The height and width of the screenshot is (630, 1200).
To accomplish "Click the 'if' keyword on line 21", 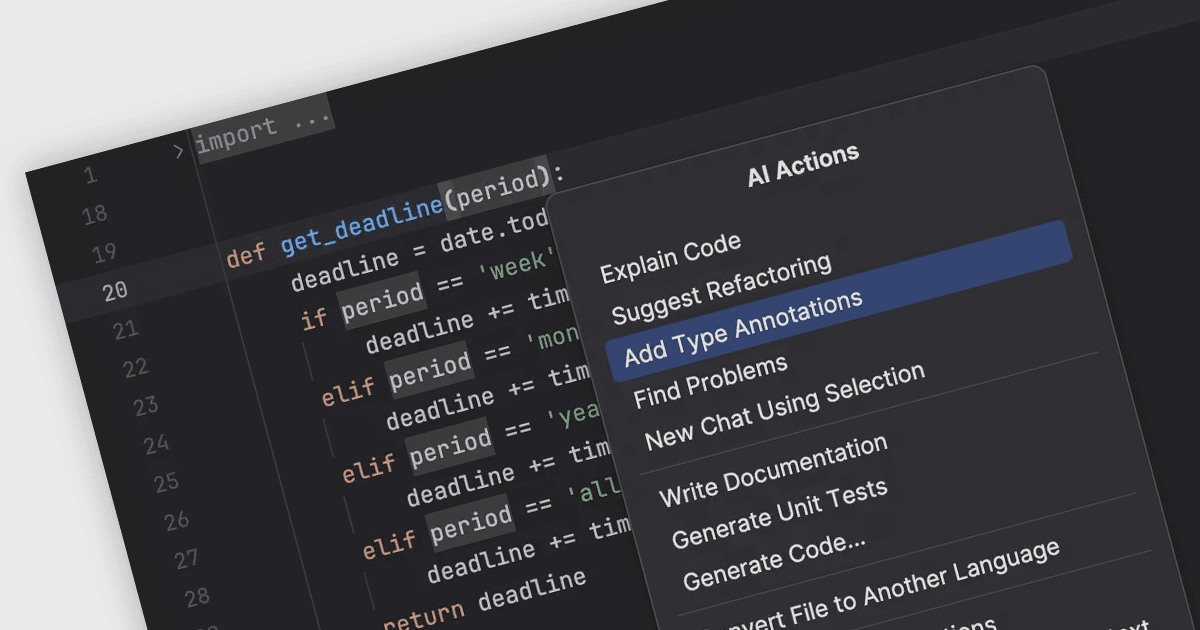I will 314,319.
